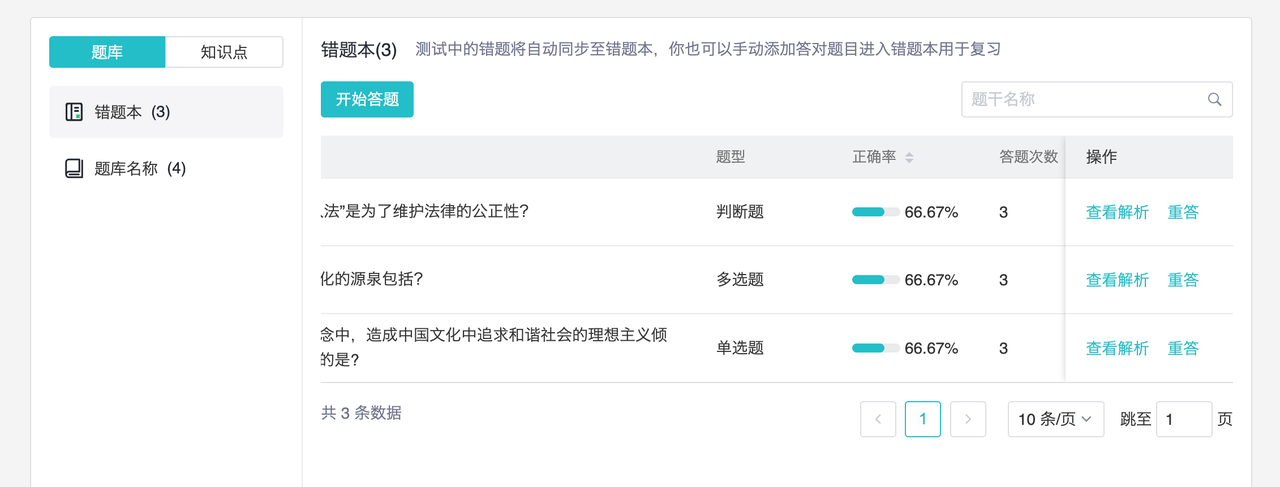Click the 判断题 row accuracy progress bar
The height and width of the screenshot is (487, 1280).
(875, 212)
